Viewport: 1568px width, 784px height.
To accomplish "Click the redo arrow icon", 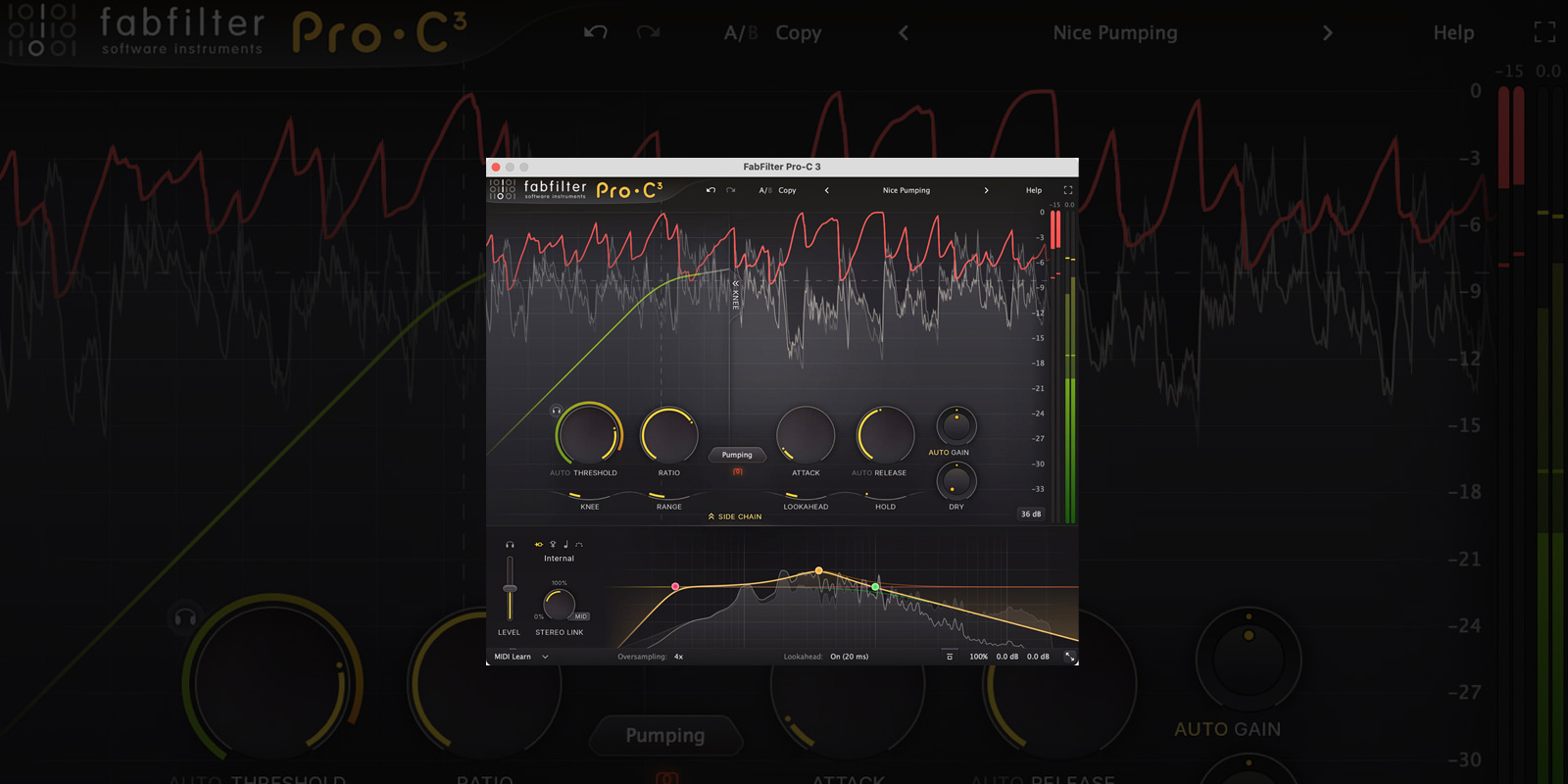I will click(730, 190).
